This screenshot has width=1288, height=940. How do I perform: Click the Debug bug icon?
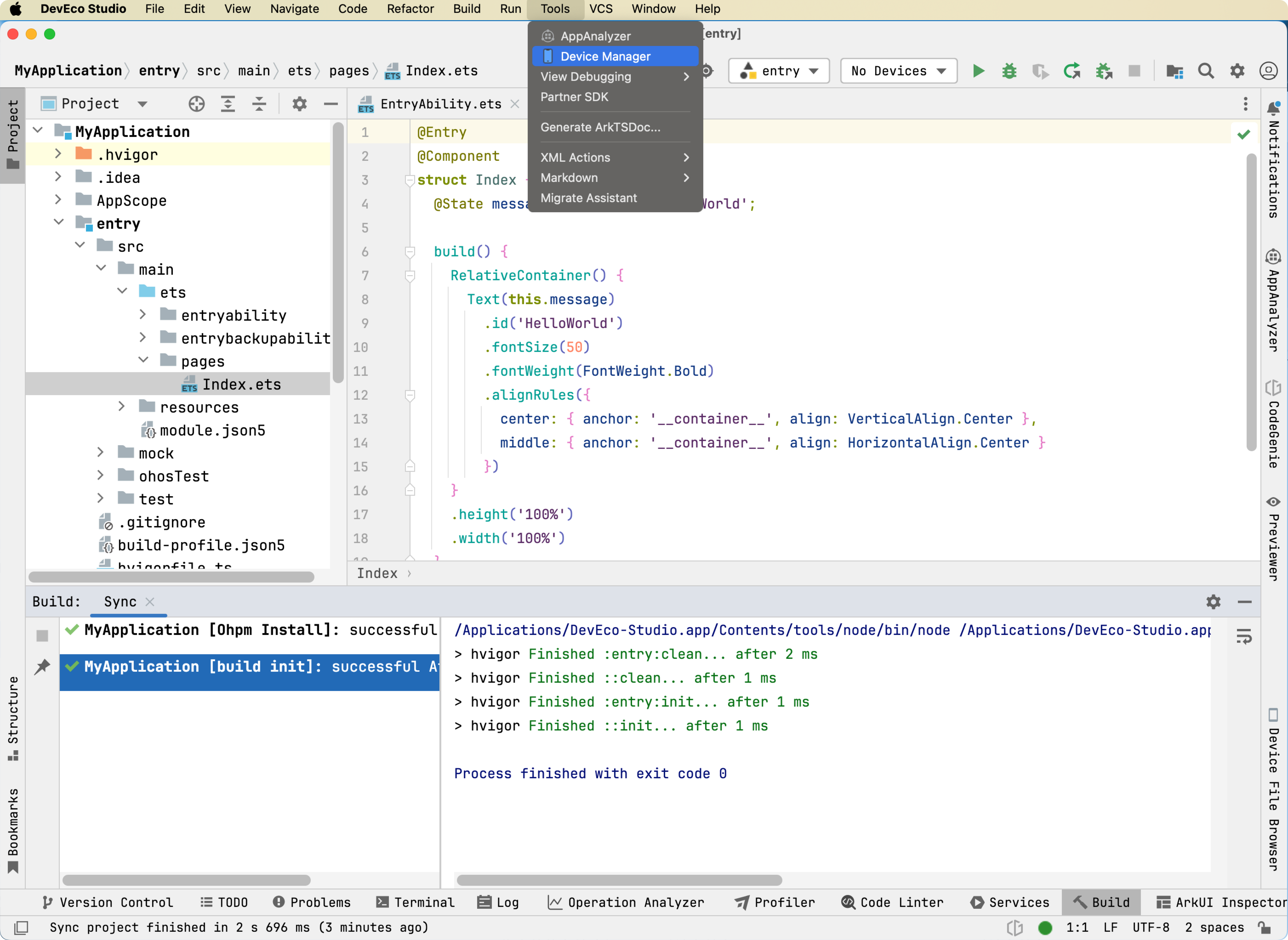(x=1009, y=71)
